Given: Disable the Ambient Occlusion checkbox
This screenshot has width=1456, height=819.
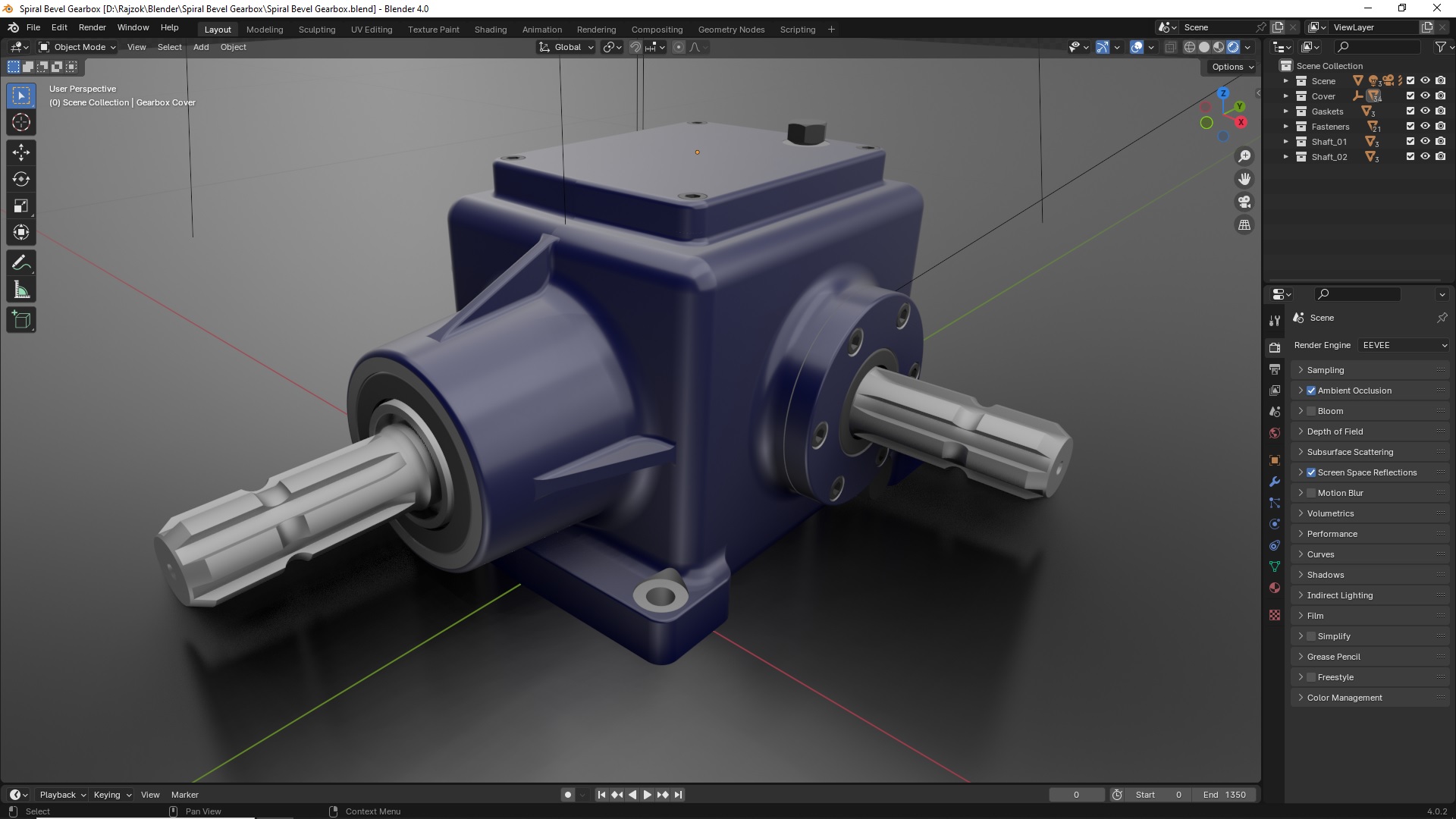Looking at the screenshot, I should (1311, 391).
